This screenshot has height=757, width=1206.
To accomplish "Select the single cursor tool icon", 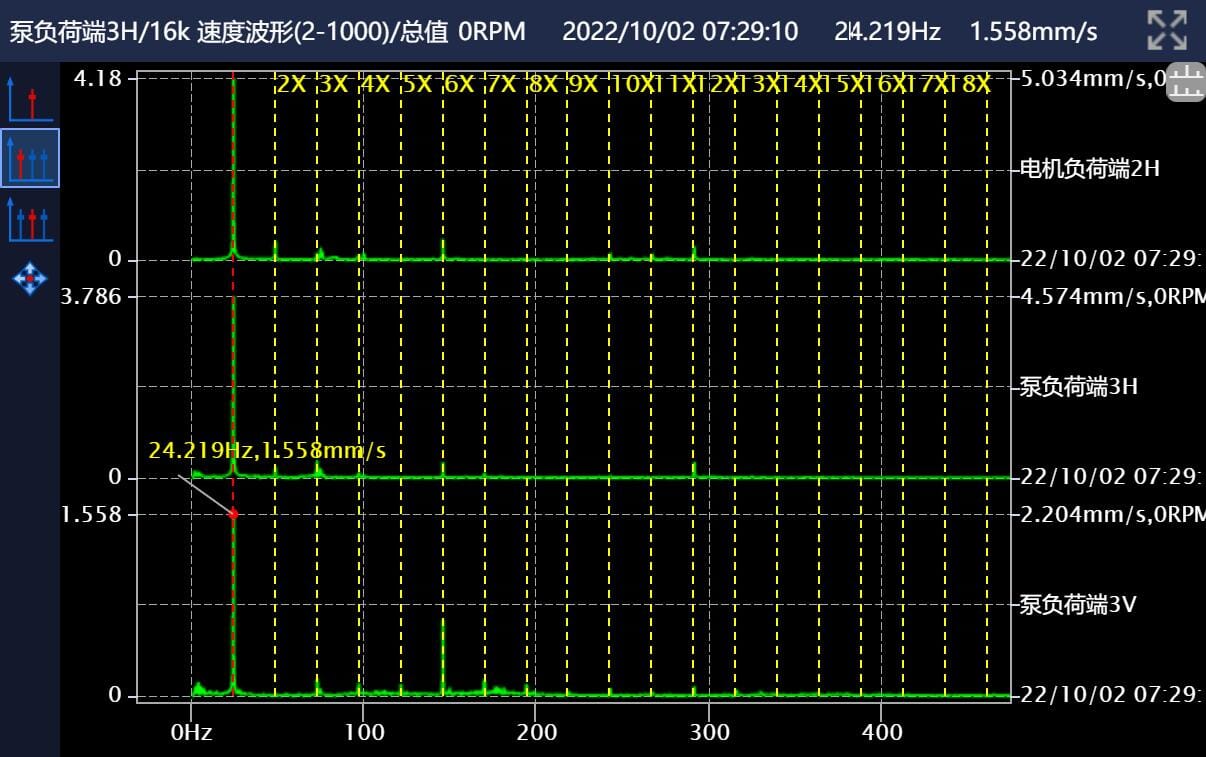I will [29, 99].
